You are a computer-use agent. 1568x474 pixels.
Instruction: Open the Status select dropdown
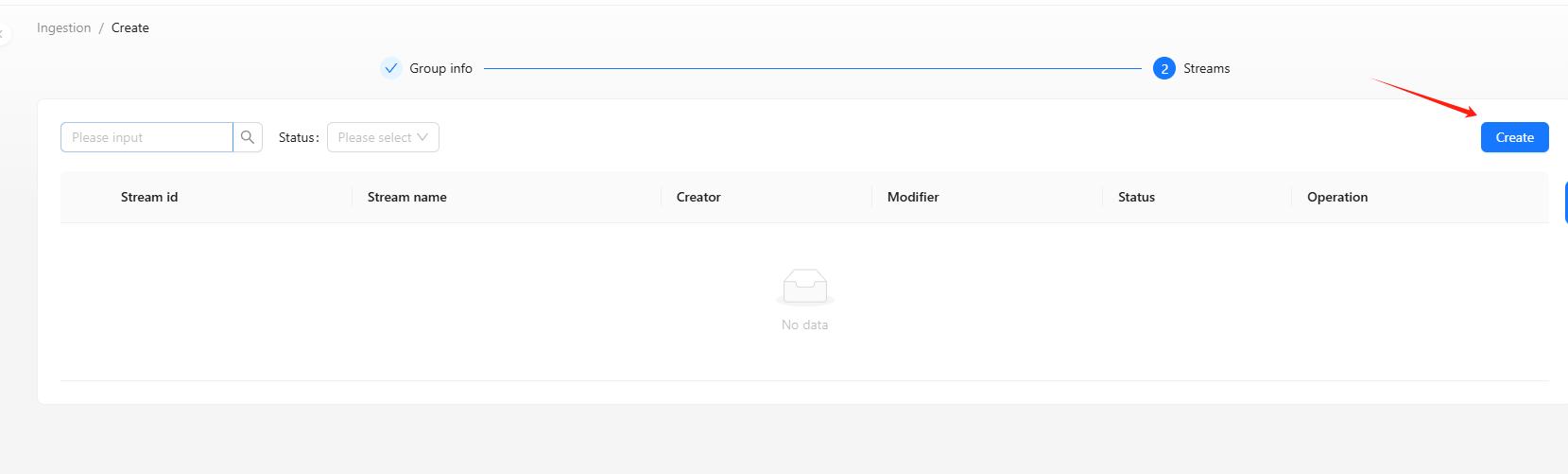(x=375, y=137)
